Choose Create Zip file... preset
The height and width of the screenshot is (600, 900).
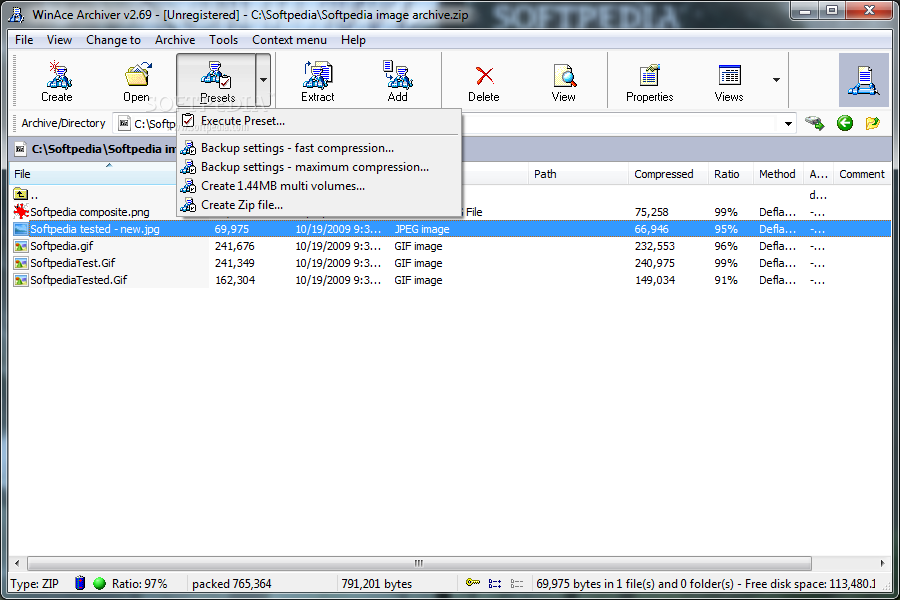pos(319,205)
